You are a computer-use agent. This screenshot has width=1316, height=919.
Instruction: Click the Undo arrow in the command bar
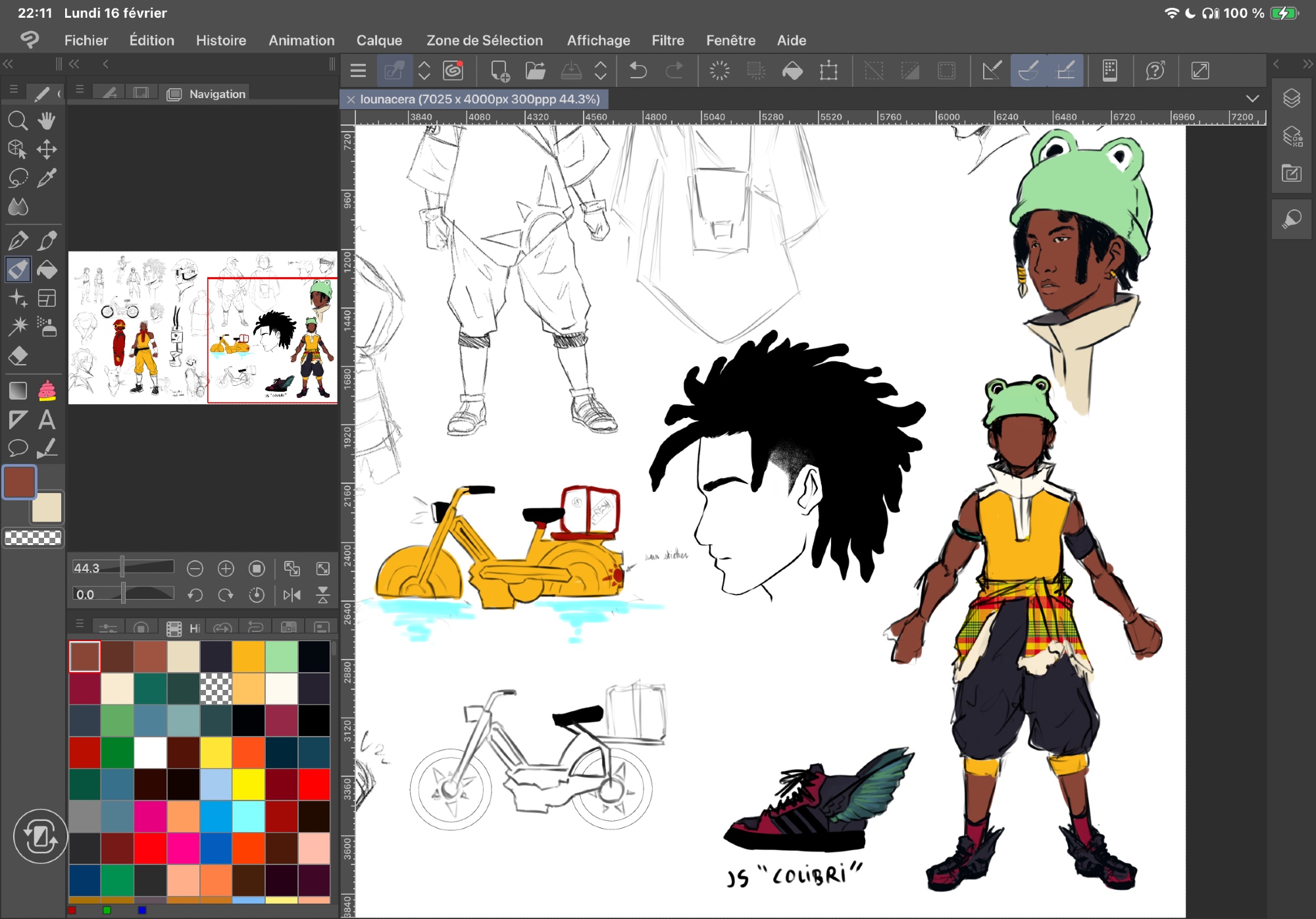click(x=638, y=70)
